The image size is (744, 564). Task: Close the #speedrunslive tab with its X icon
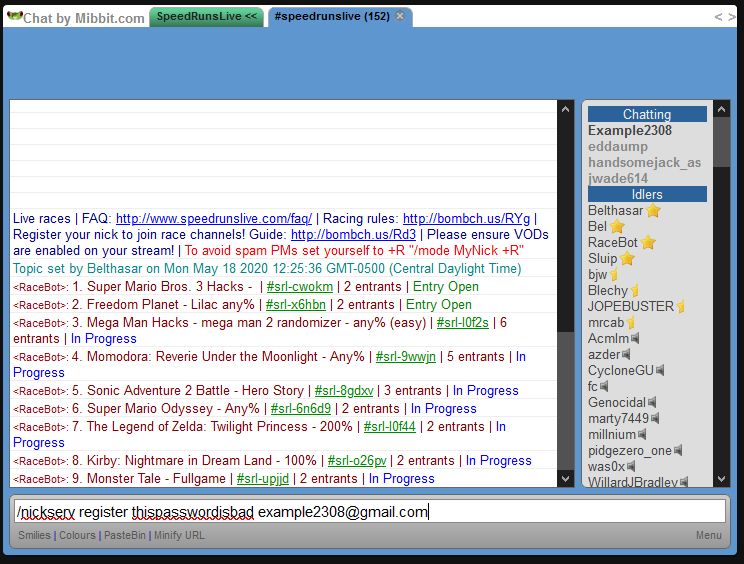click(400, 16)
